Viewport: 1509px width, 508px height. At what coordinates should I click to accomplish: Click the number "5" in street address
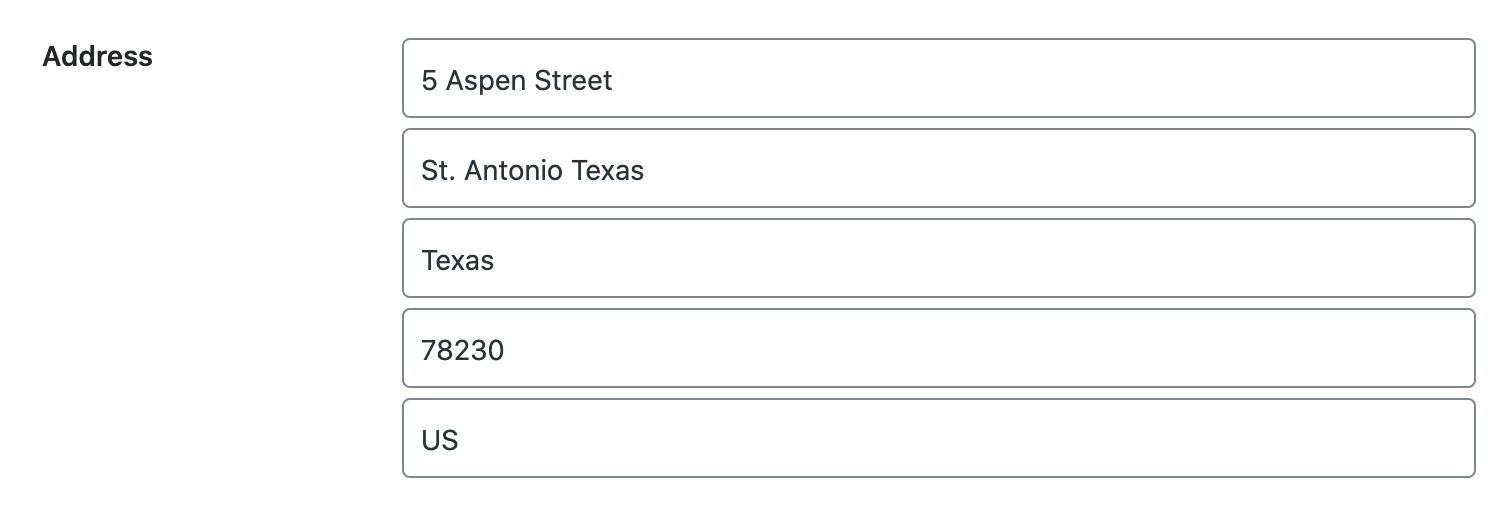pos(429,80)
